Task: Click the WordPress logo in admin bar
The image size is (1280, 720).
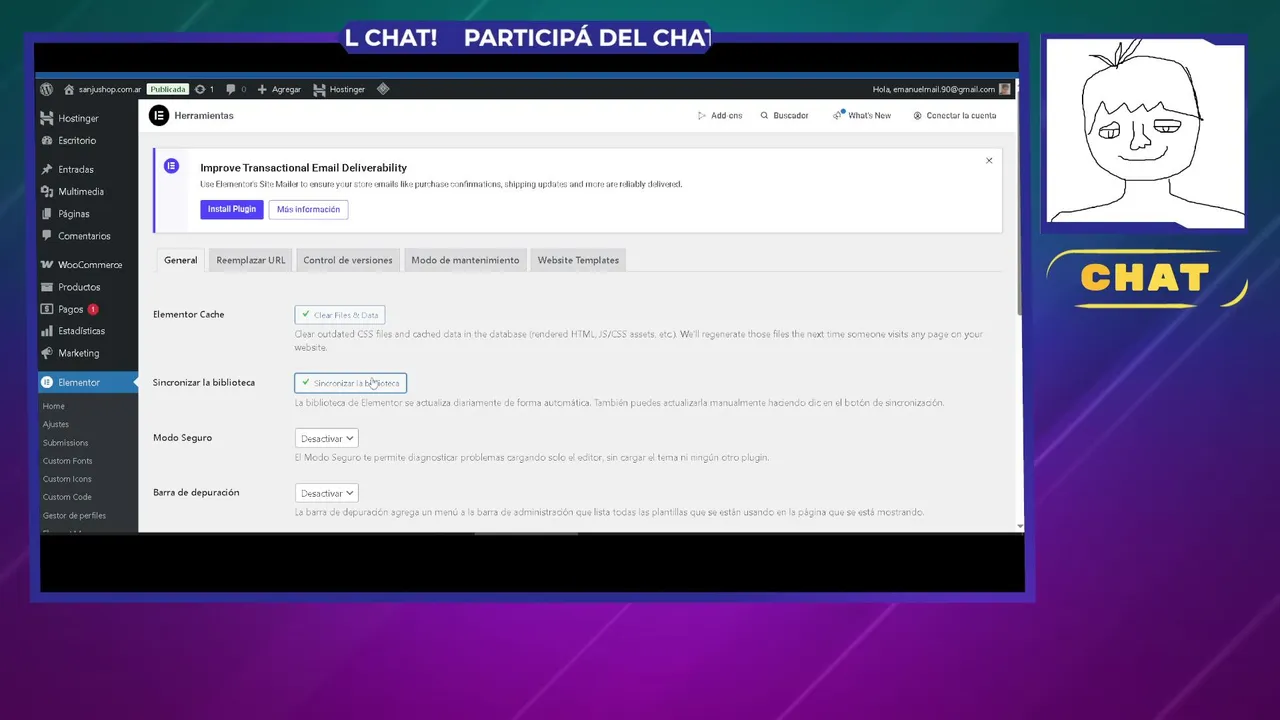Action: pos(47,89)
